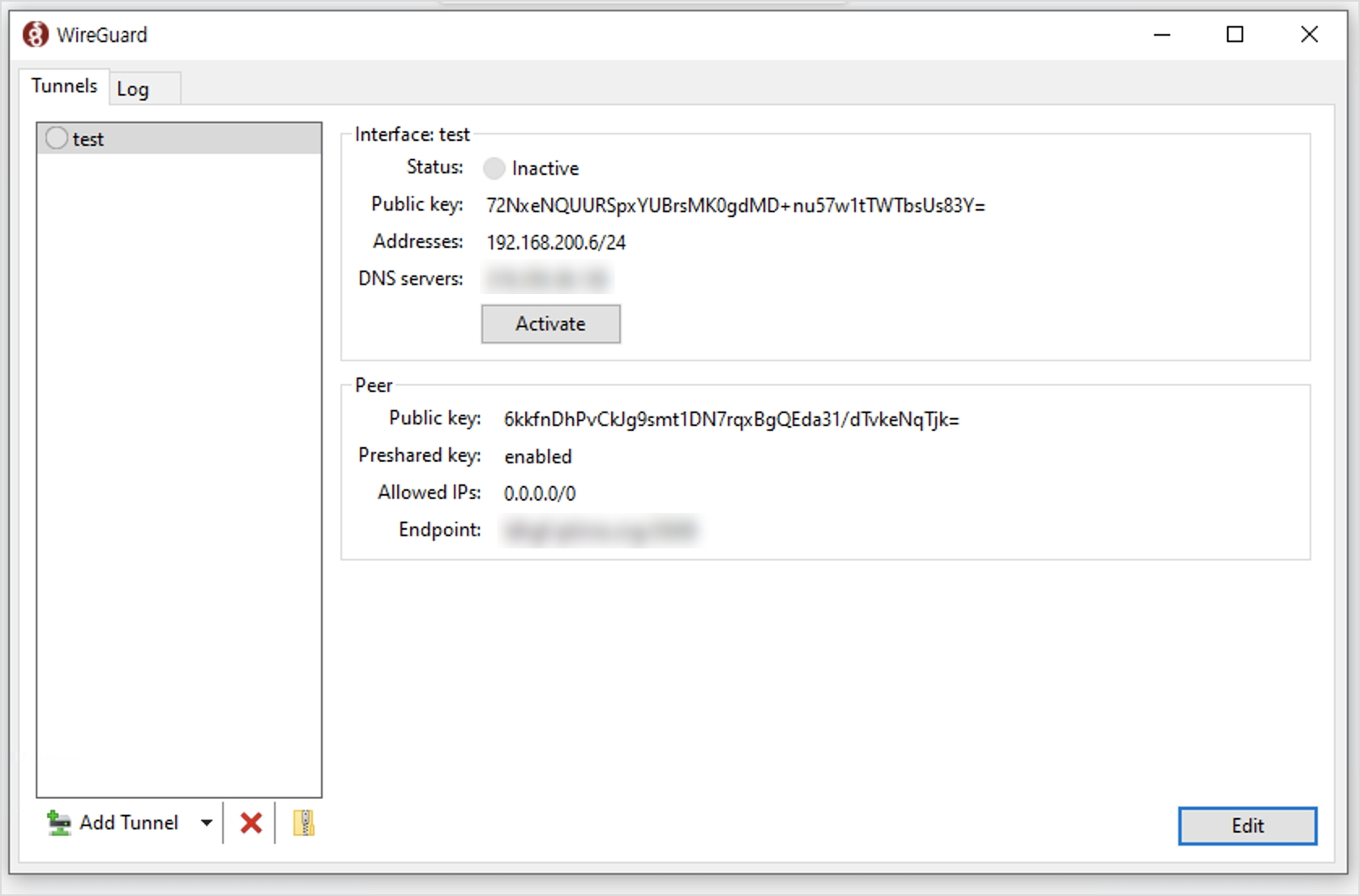Click the Preshared key enabled value
Viewport: 1360px width, 896px height.
[x=537, y=457]
